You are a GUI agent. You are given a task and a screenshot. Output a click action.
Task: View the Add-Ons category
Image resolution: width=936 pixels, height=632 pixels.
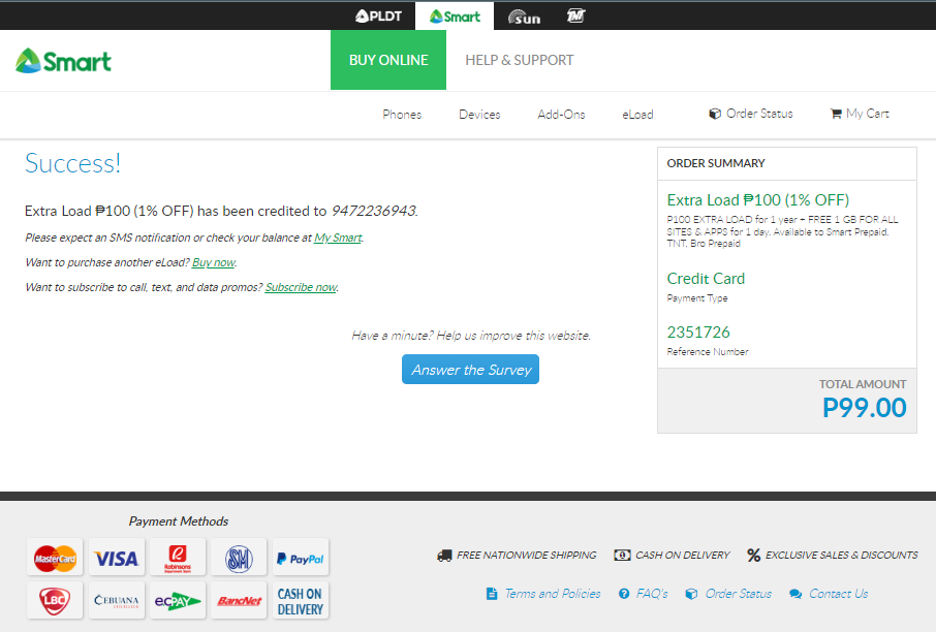click(561, 114)
